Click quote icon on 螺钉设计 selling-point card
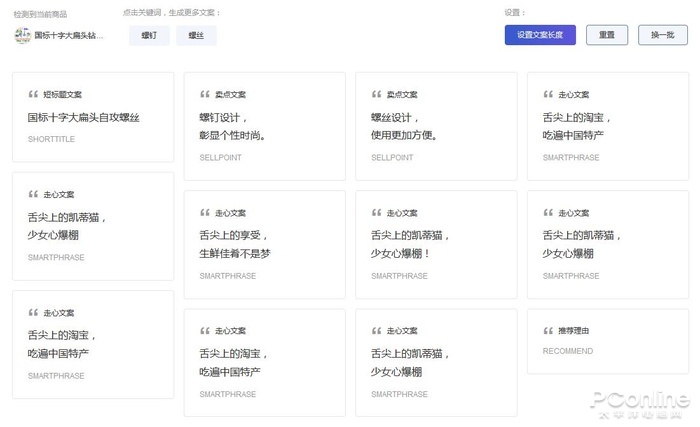Viewport: 700px width, 427px height. (x=205, y=94)
